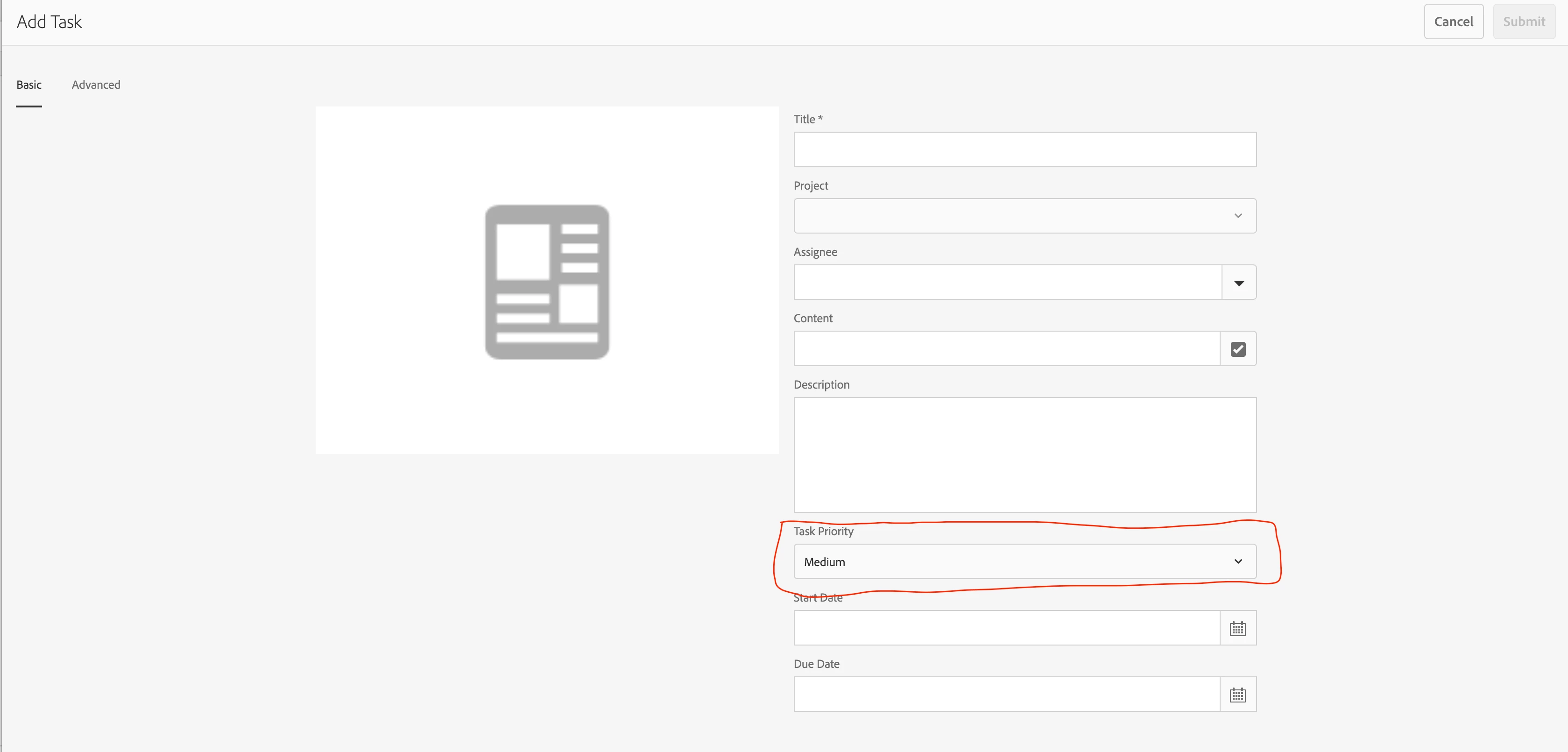Viewport: 1568px width, 752px height.
Task: Click into the Assignee text field
Action: point(1007,283)
